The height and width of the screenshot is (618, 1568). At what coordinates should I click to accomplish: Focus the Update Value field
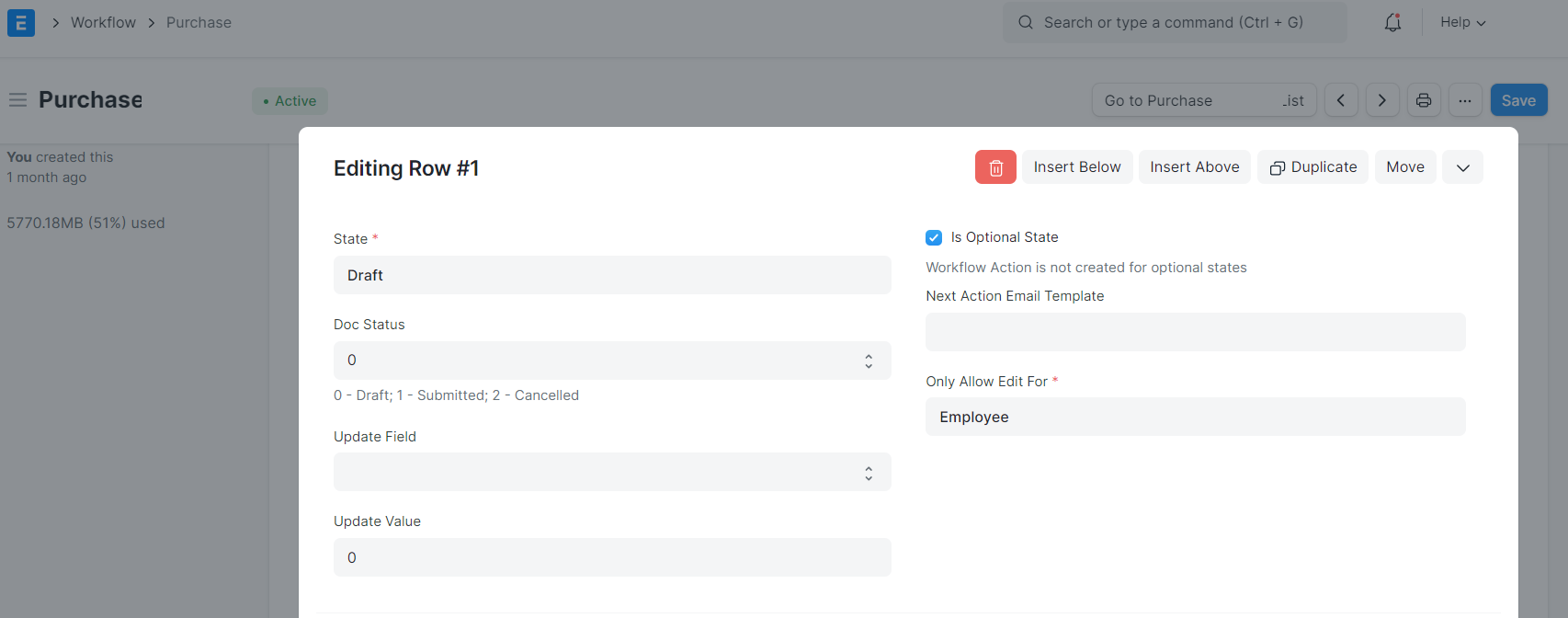pyautogui.click(x=612, y=557)
